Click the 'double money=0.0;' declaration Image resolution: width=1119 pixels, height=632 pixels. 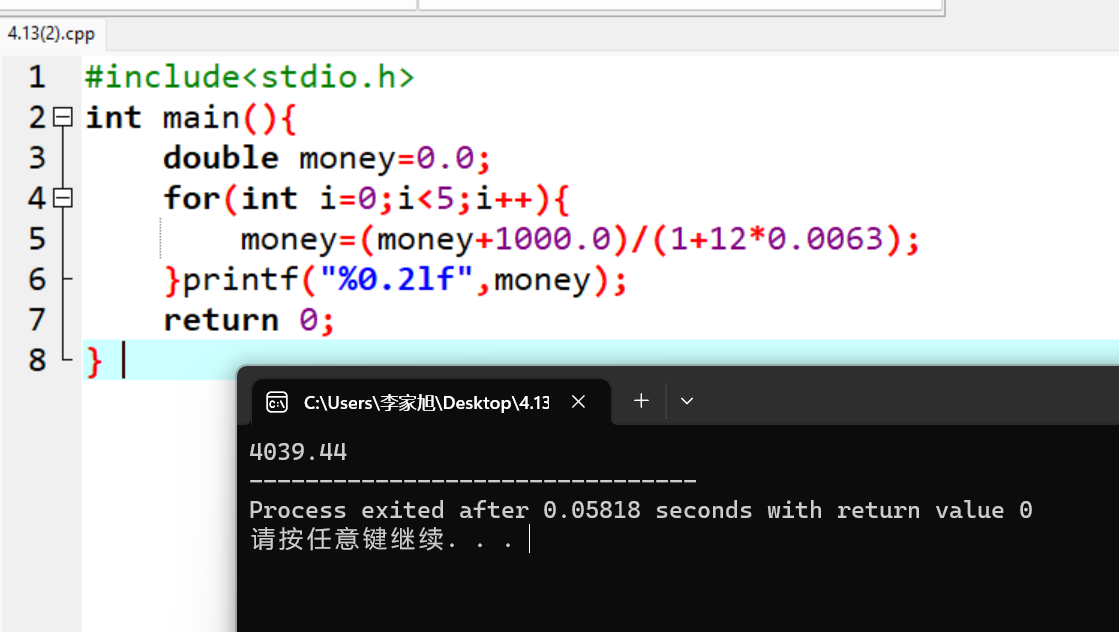327,158
